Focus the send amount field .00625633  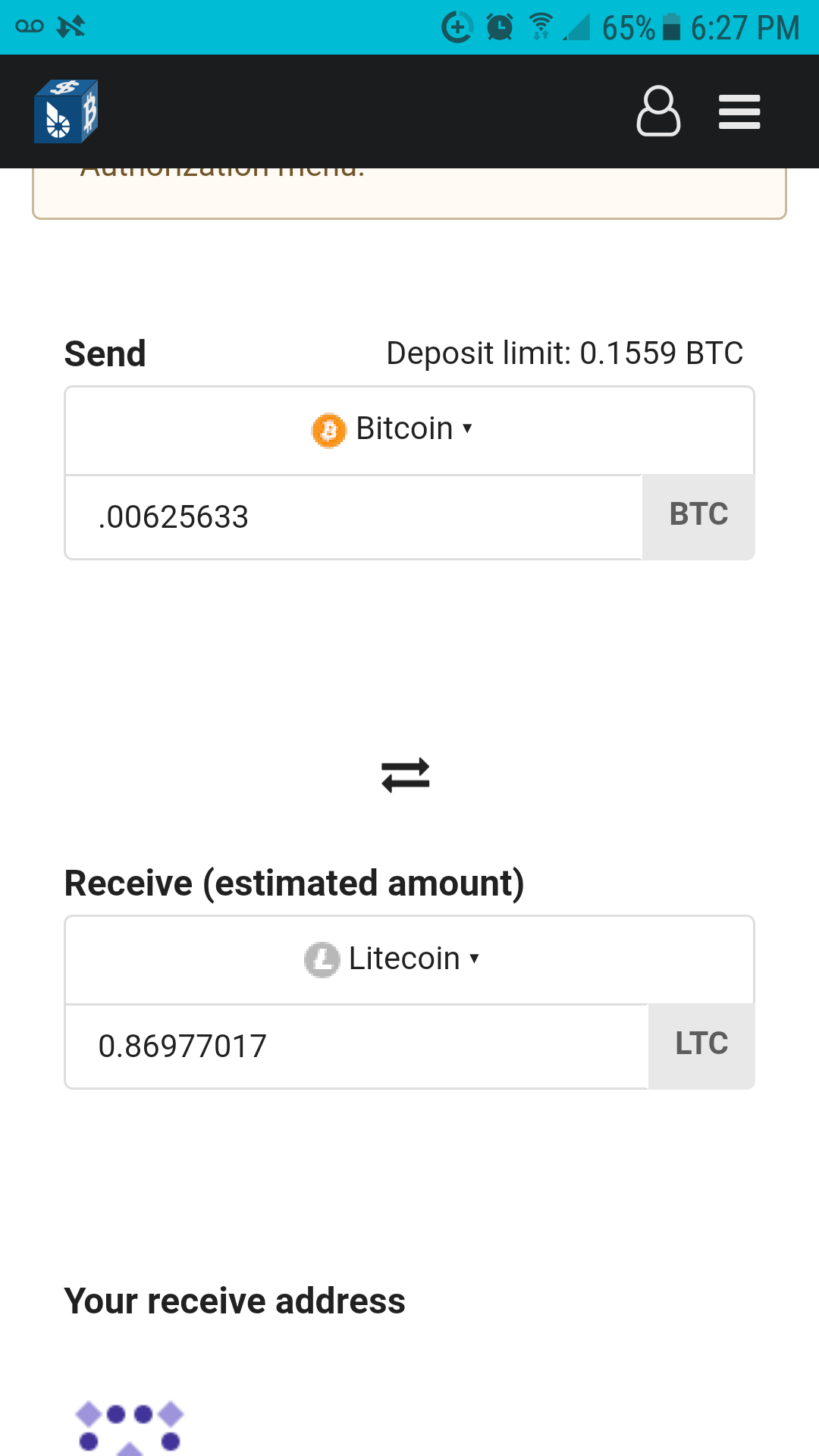(353, 517)
